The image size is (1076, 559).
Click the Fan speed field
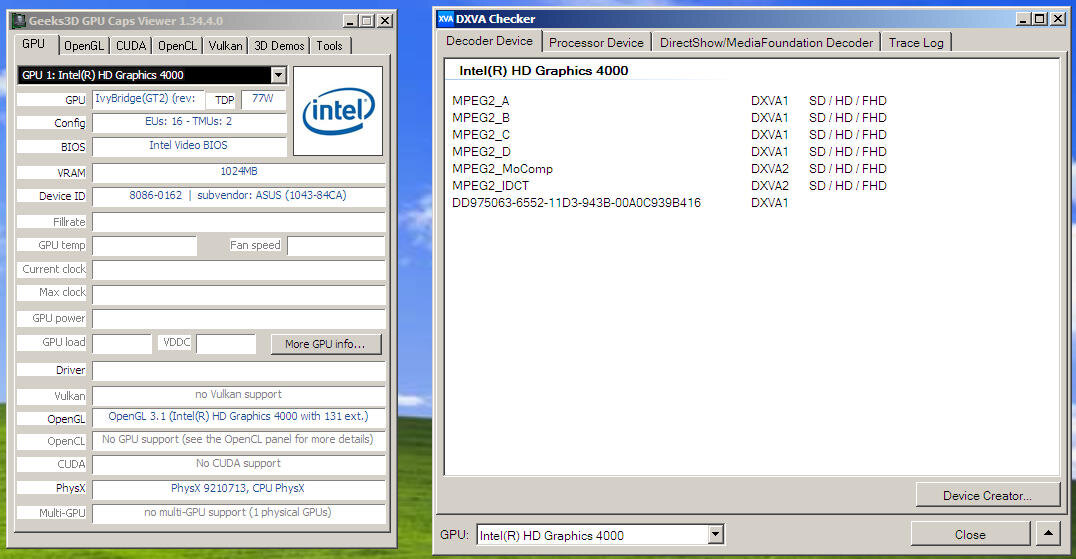click(x=336, y=246)
